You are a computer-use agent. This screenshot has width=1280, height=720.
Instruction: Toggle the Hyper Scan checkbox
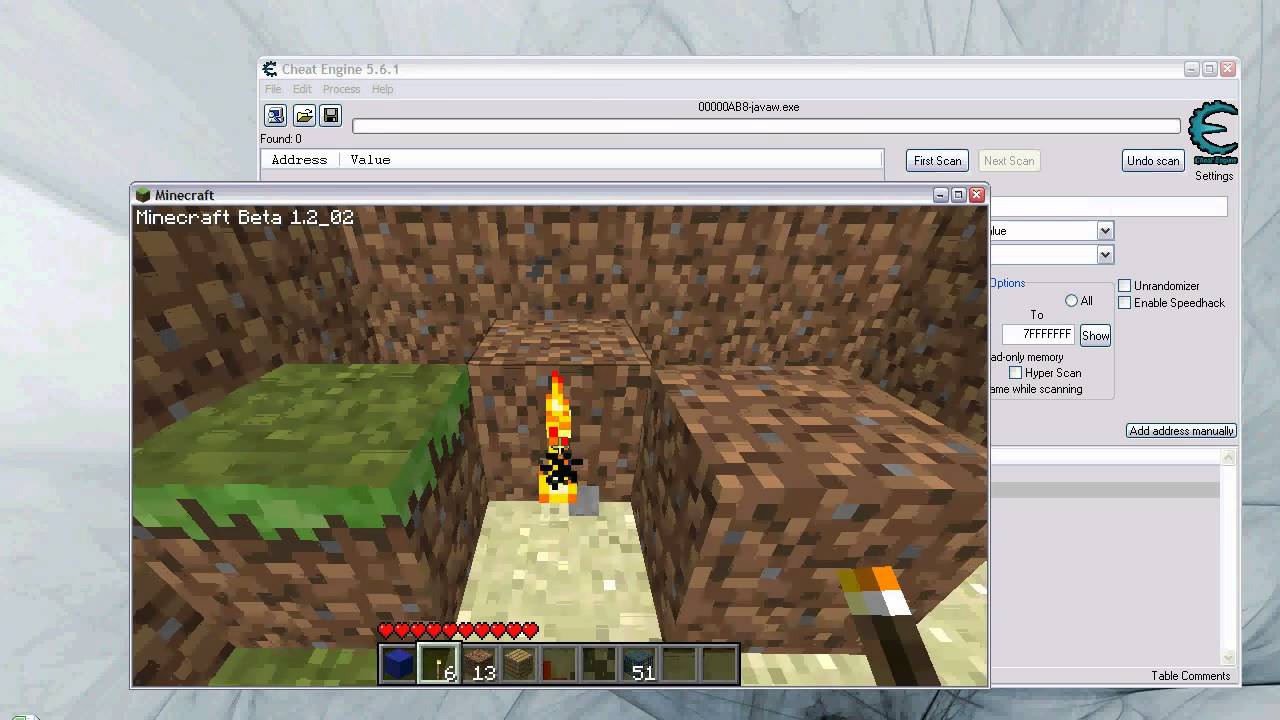[1015, 373]
